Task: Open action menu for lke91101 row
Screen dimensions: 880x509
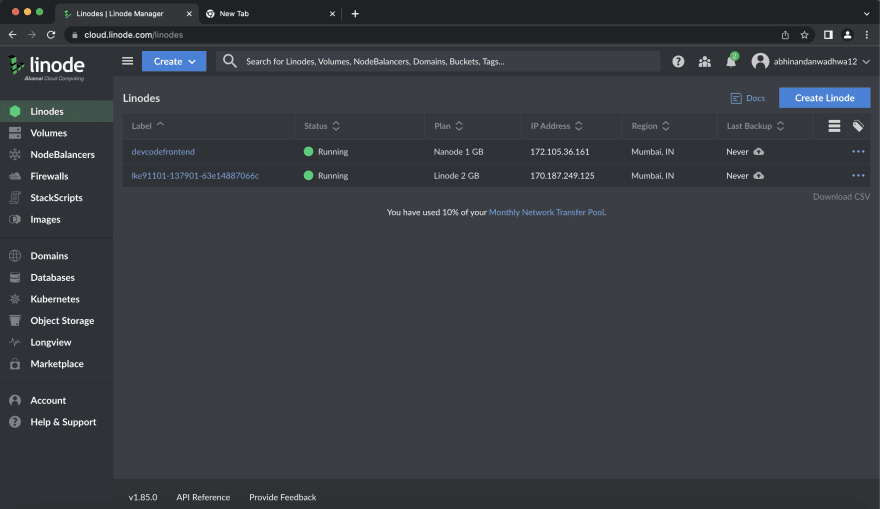Action: tap(858, 176)
